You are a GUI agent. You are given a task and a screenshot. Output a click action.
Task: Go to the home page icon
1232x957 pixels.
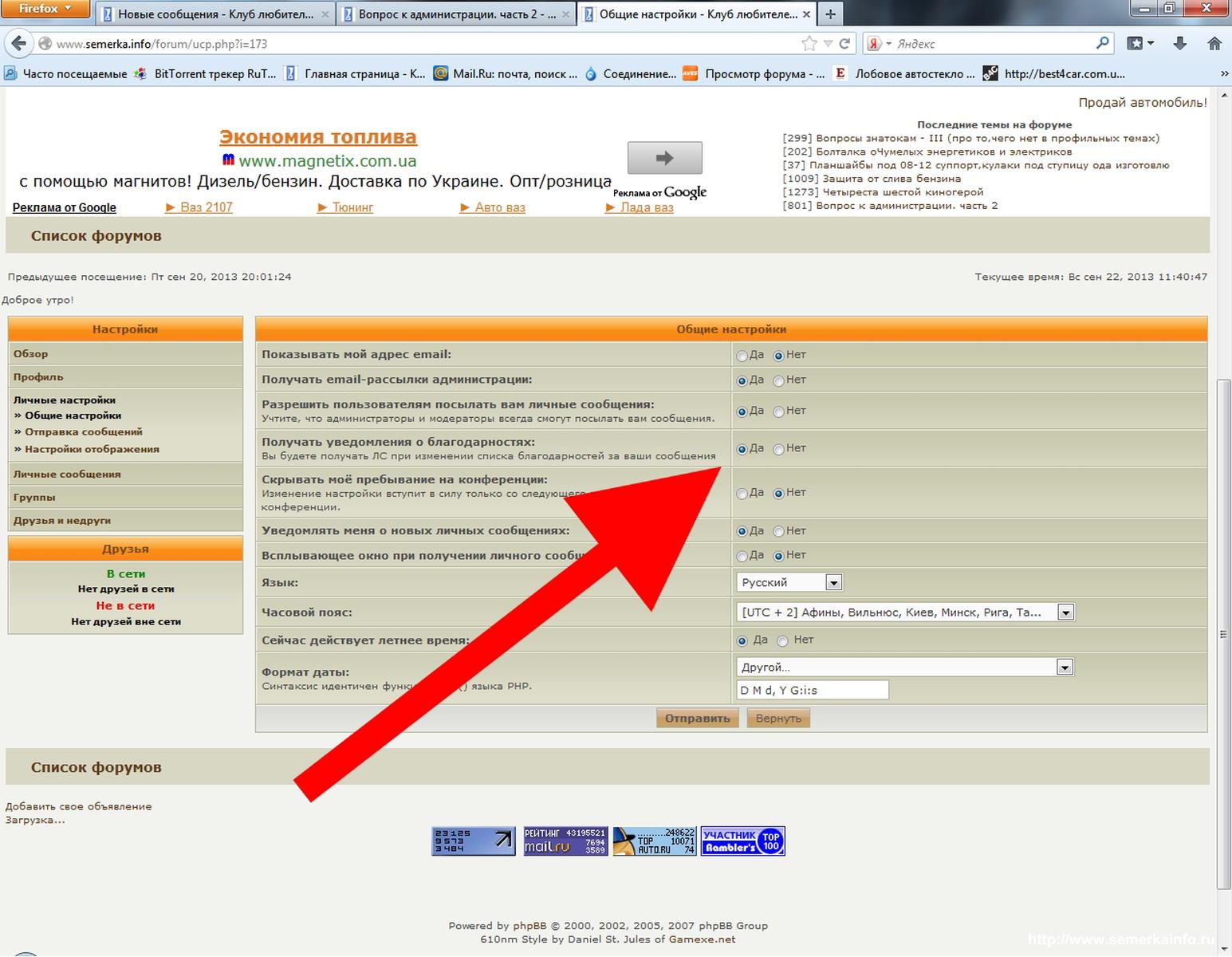[x=1214, y=44]
